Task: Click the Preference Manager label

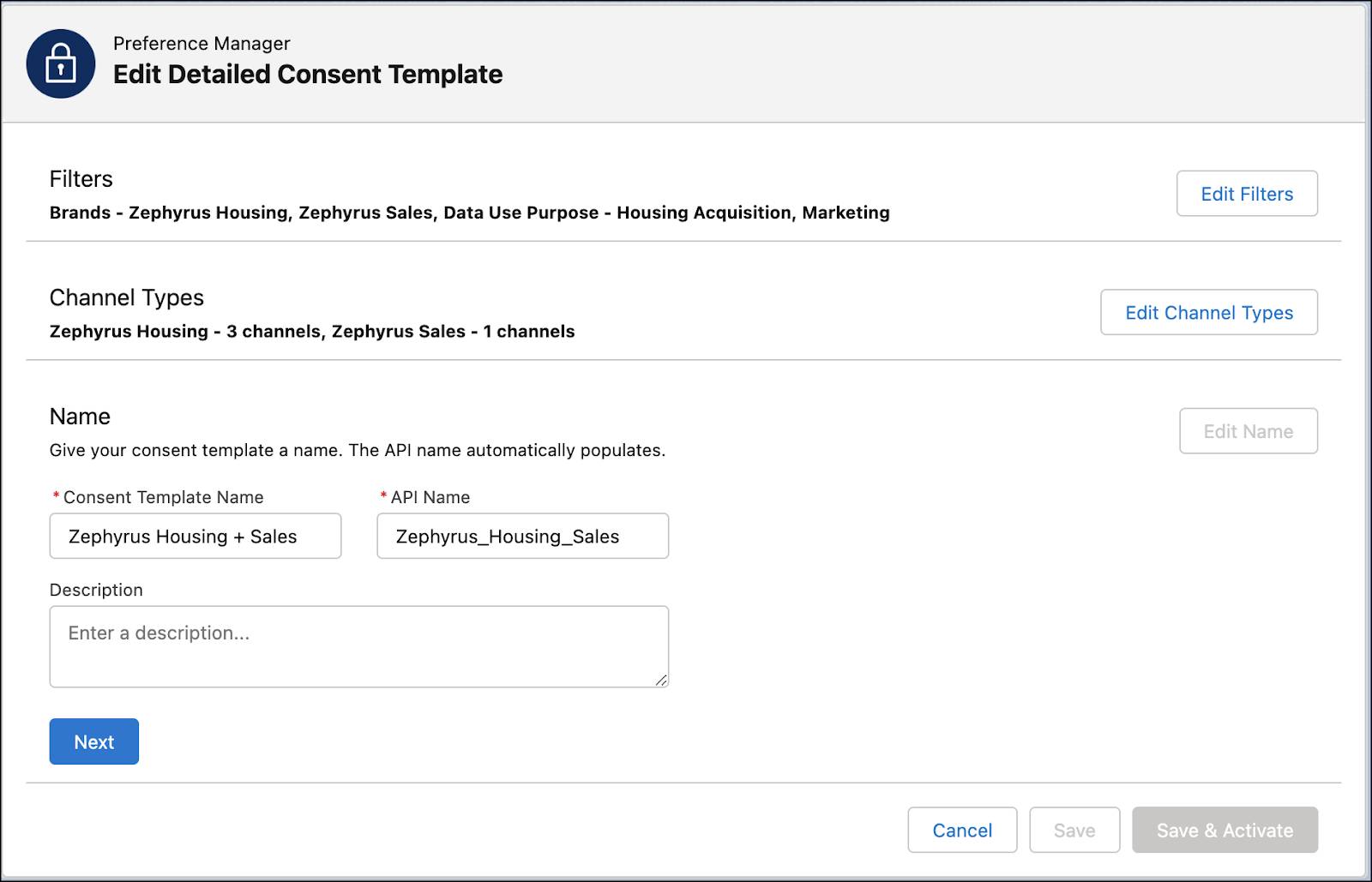Action: tap(202, 44)
